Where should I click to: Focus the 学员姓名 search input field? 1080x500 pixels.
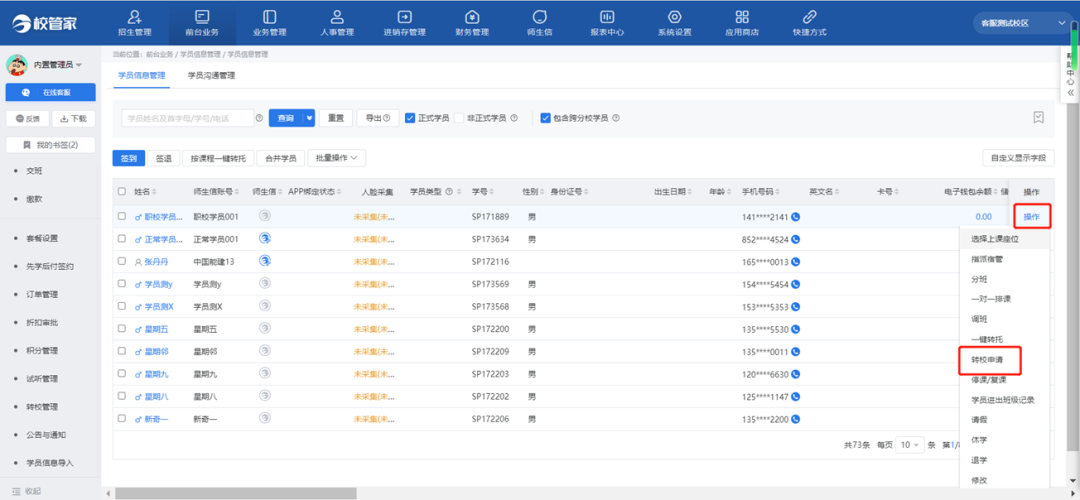point(187,118)
